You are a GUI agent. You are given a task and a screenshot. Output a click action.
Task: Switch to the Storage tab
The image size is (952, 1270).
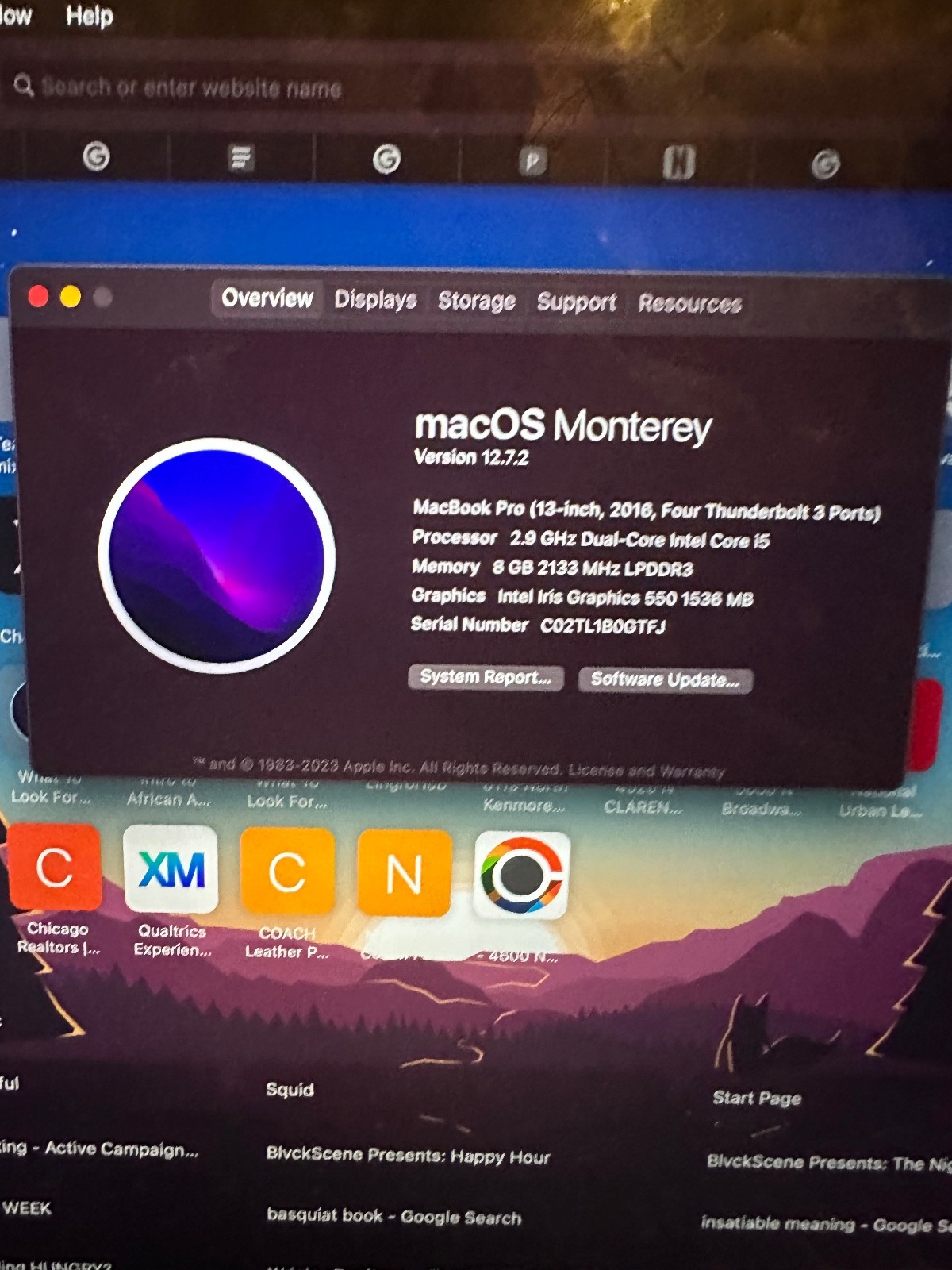point(477,301)
